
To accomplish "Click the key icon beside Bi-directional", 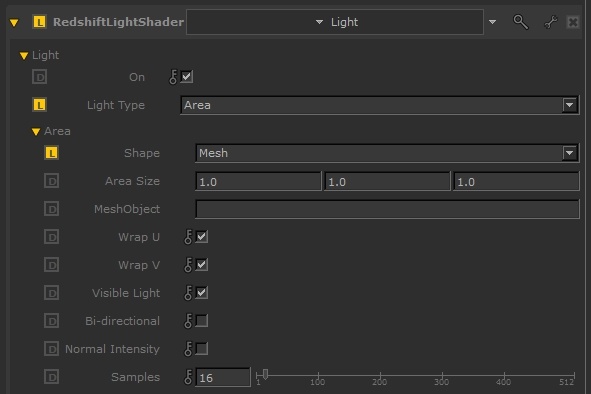I will click(x=188, y=321).
